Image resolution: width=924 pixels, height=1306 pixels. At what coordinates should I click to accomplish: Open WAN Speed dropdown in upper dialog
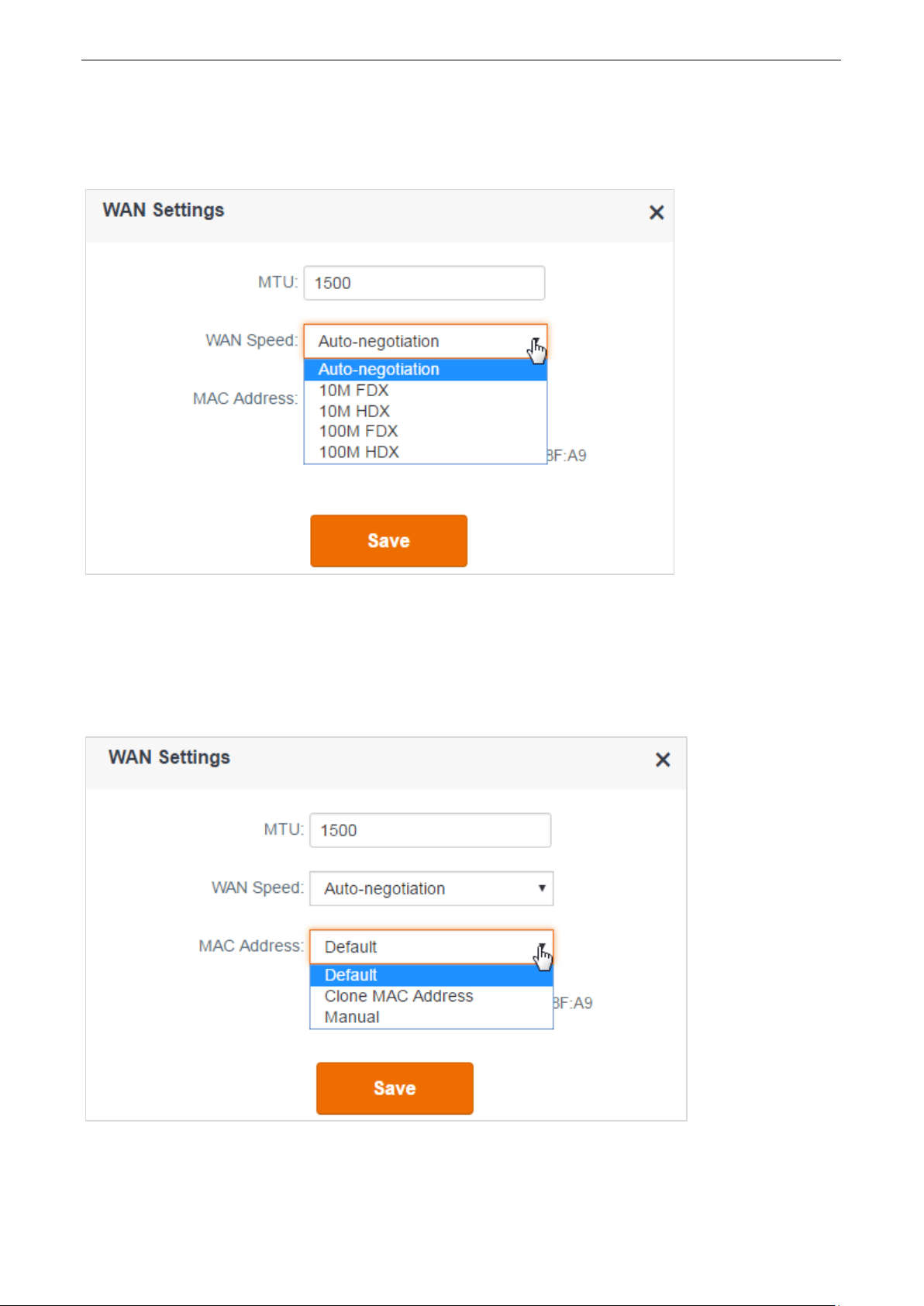(x=426, y=341)
